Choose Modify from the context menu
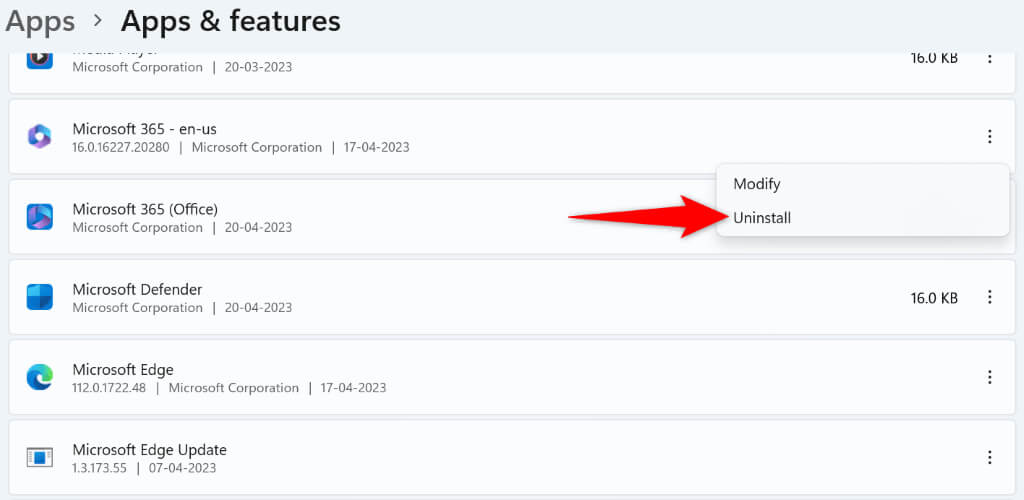The width and height of the screenshot is (1024, 500). point(756,184)
